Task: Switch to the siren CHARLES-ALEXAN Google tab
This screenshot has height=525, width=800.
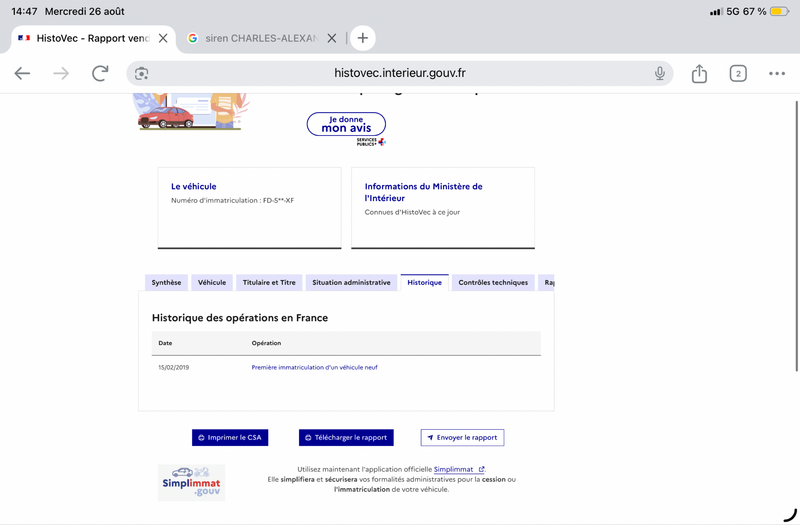Action: (x=253, y=38)
